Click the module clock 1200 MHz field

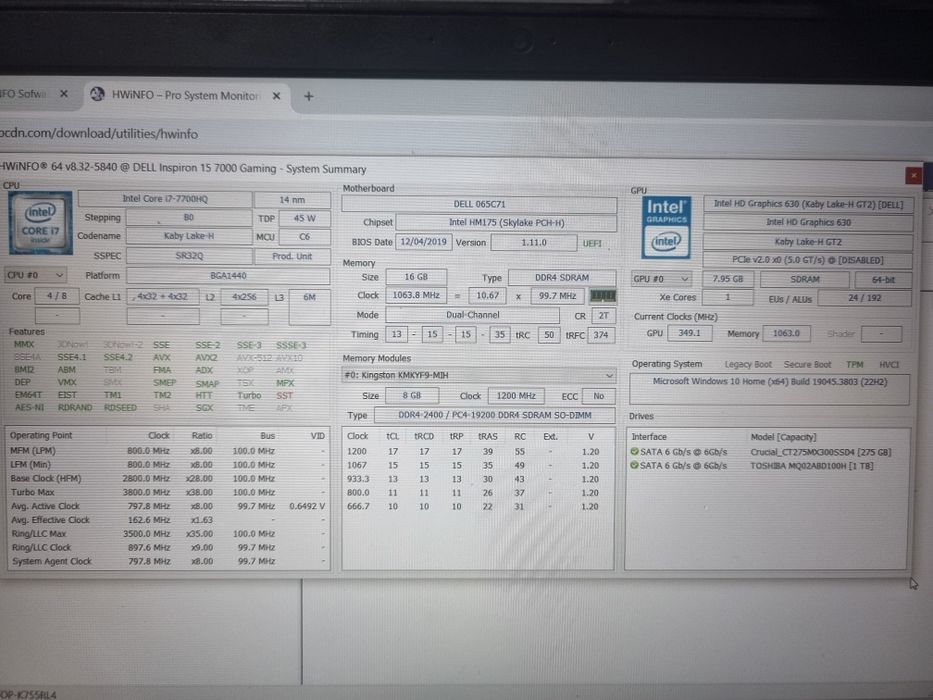[x=516, y=396]
